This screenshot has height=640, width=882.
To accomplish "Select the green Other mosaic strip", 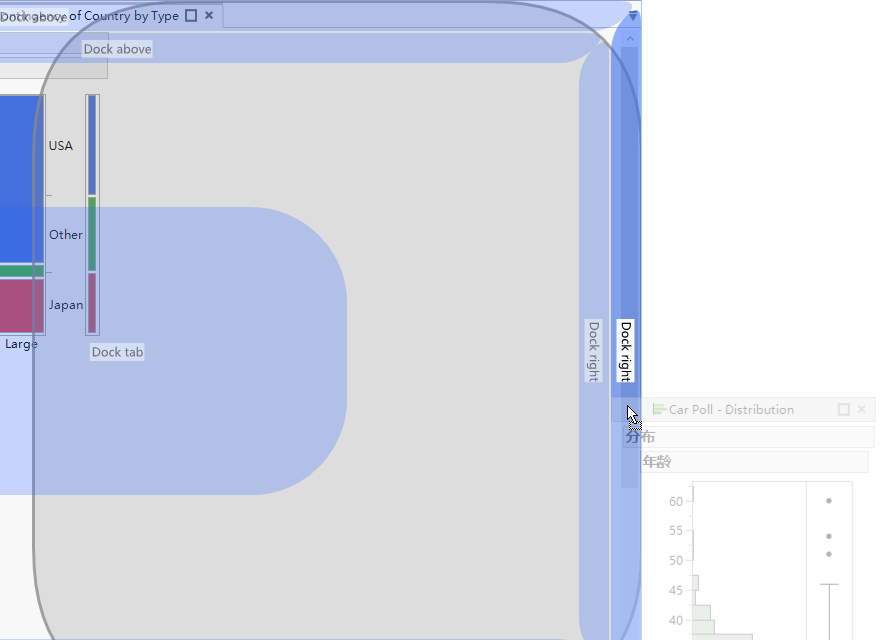I will (22, 272).
